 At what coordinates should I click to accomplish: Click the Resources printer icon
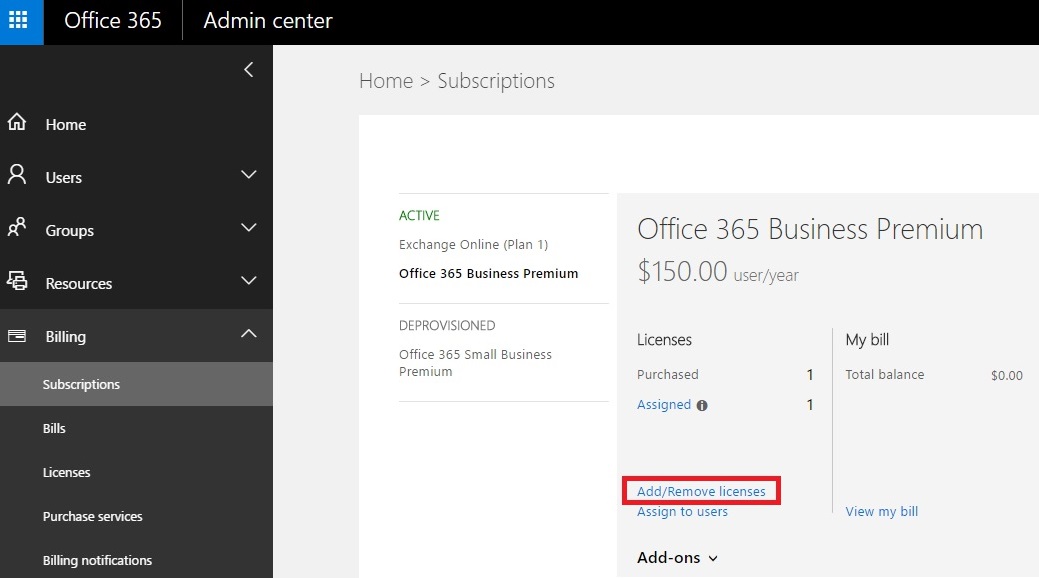point(17,282)
